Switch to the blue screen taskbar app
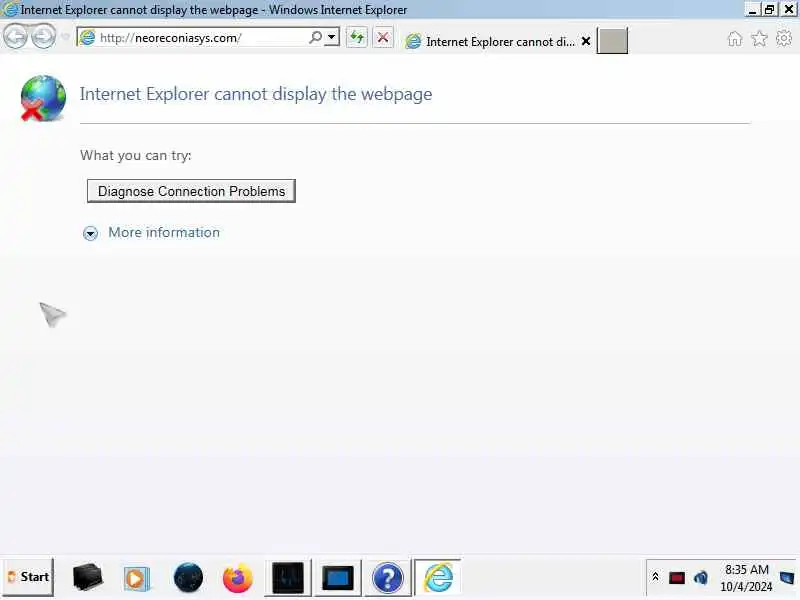The width and height of the screenshot is (800, 600). coord(338,578)
